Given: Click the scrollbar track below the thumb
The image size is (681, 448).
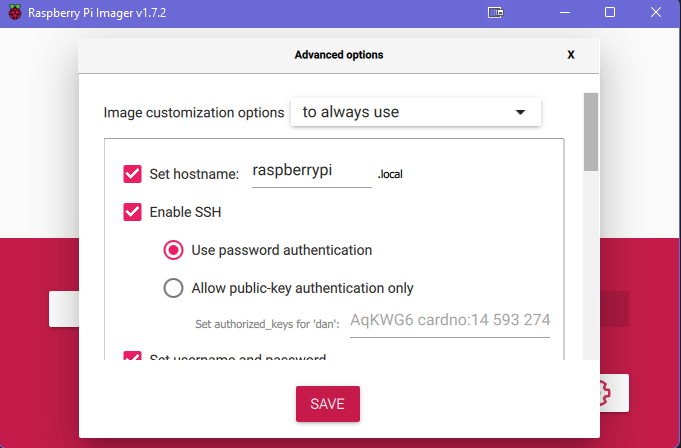Looking at the screenshot, I should tap(591, 265).
